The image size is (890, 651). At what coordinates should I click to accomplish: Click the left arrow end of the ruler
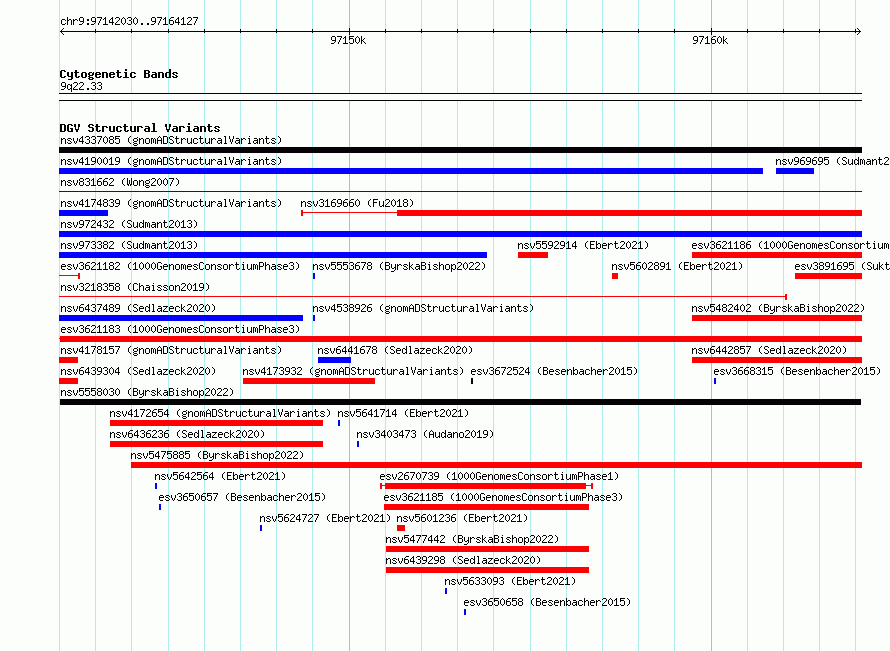coord(62,32)
